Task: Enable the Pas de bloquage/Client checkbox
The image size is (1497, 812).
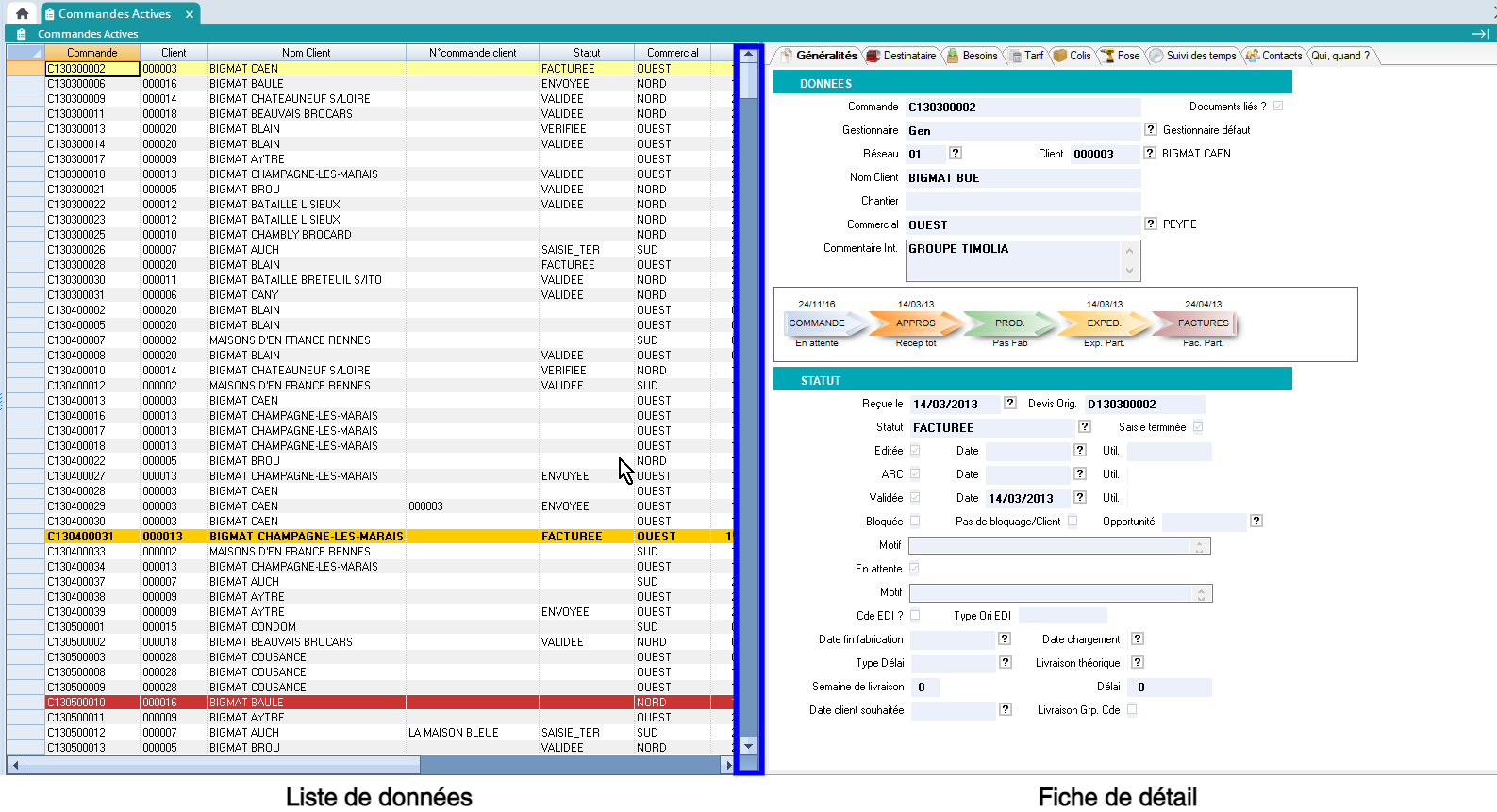Action: click(1073, 522)
